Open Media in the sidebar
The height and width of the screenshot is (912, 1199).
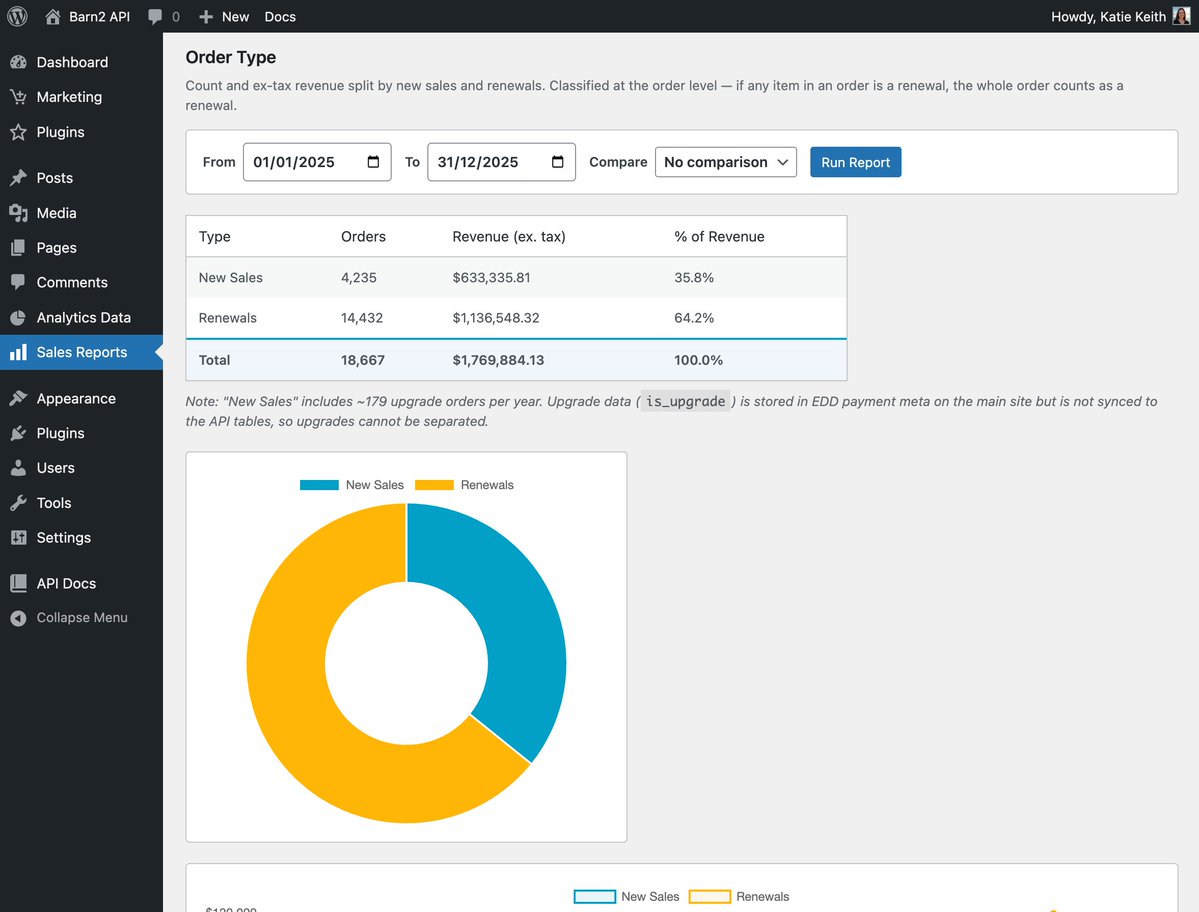pyautogui.click(x=81, y=213)
